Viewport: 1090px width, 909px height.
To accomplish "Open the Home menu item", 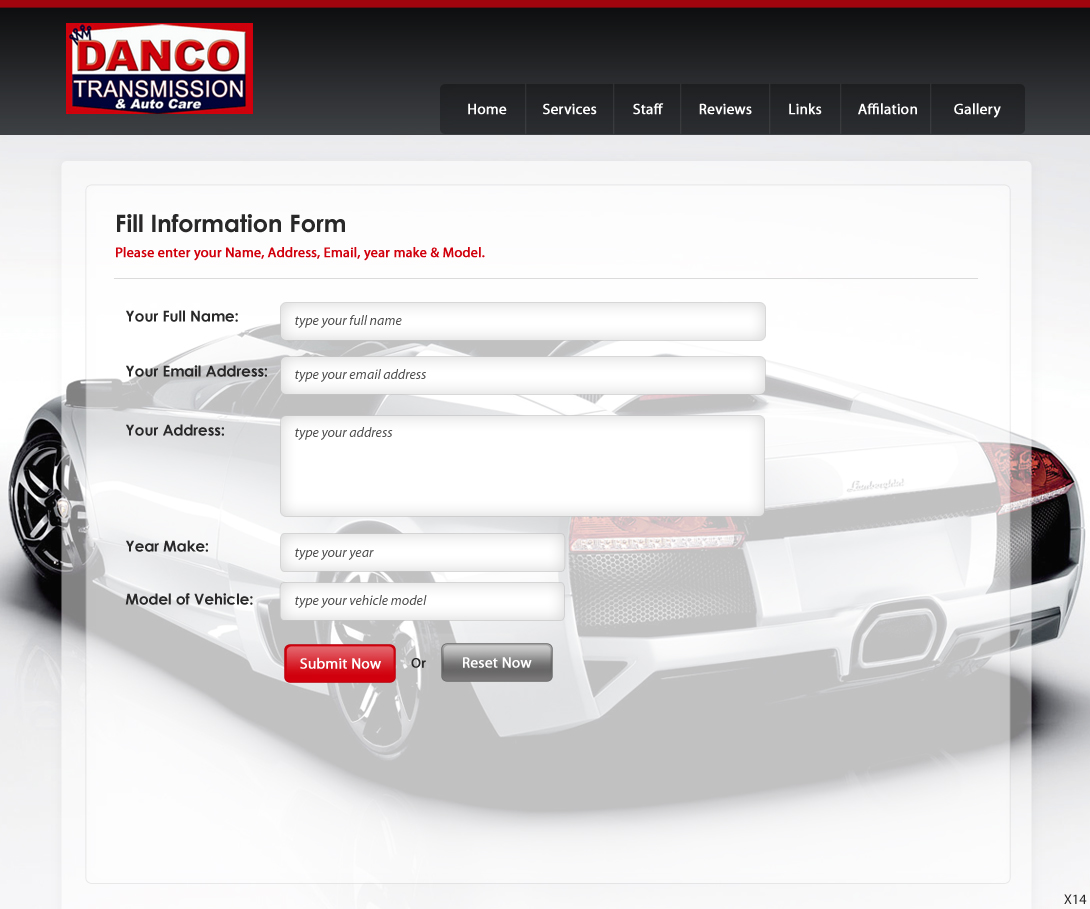I will click(x=486, y=109).
